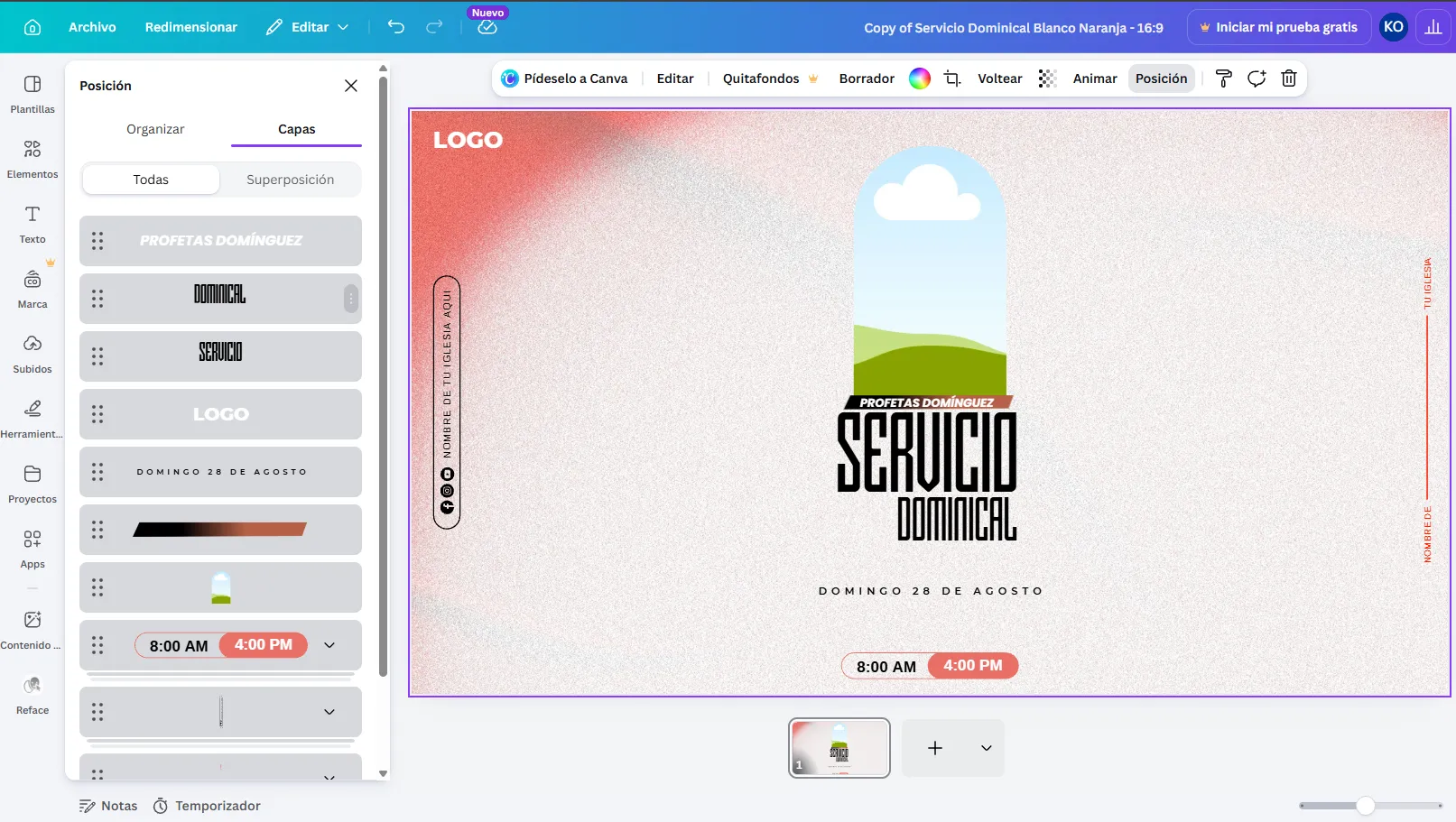Open Contenido mágico in sidebar
The image size is (1456, 822).
coord(32,631)
